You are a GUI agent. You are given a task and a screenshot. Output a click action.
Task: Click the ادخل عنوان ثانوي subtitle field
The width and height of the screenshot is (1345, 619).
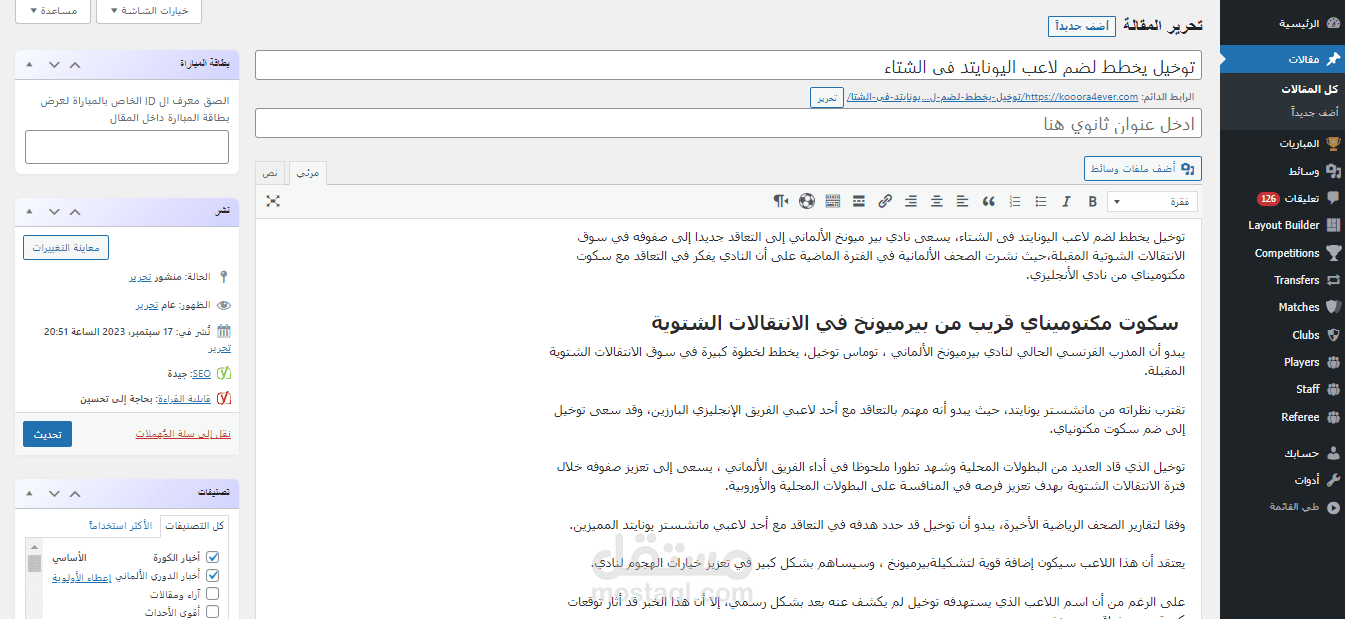[x=728, y=123]
